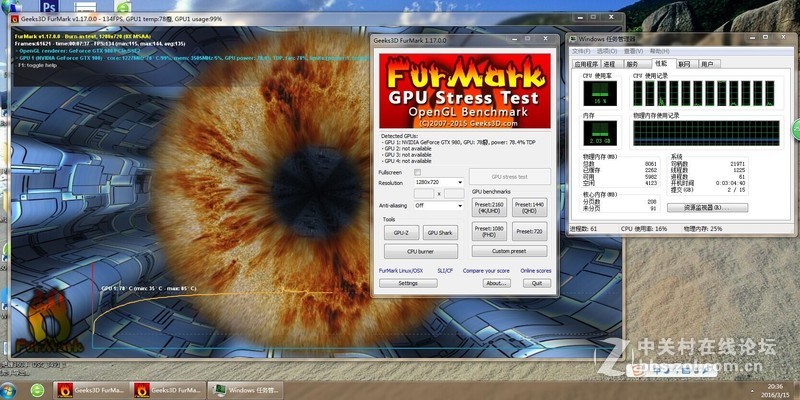
Task: Click the 'OpenGL renderer' overlay line
Action: pyautogui.click(x=79, y=51)
